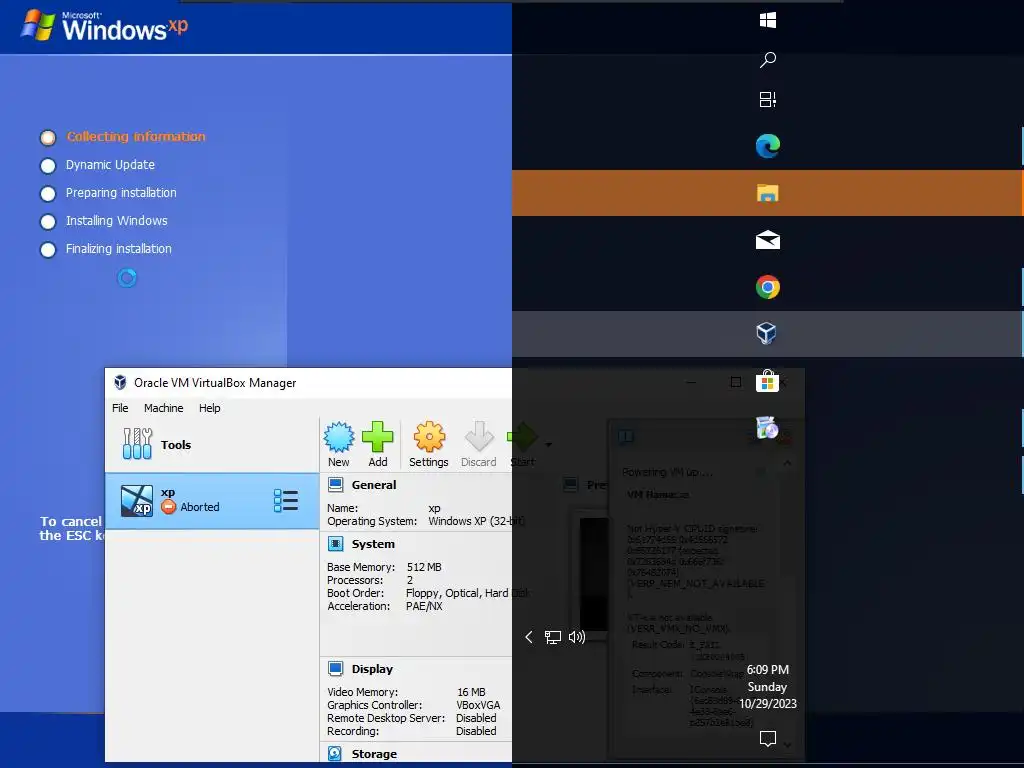Screen dimensions: 1024x768
Task: Click the "Preparing installation" setup step
Action: pos(121,193)
